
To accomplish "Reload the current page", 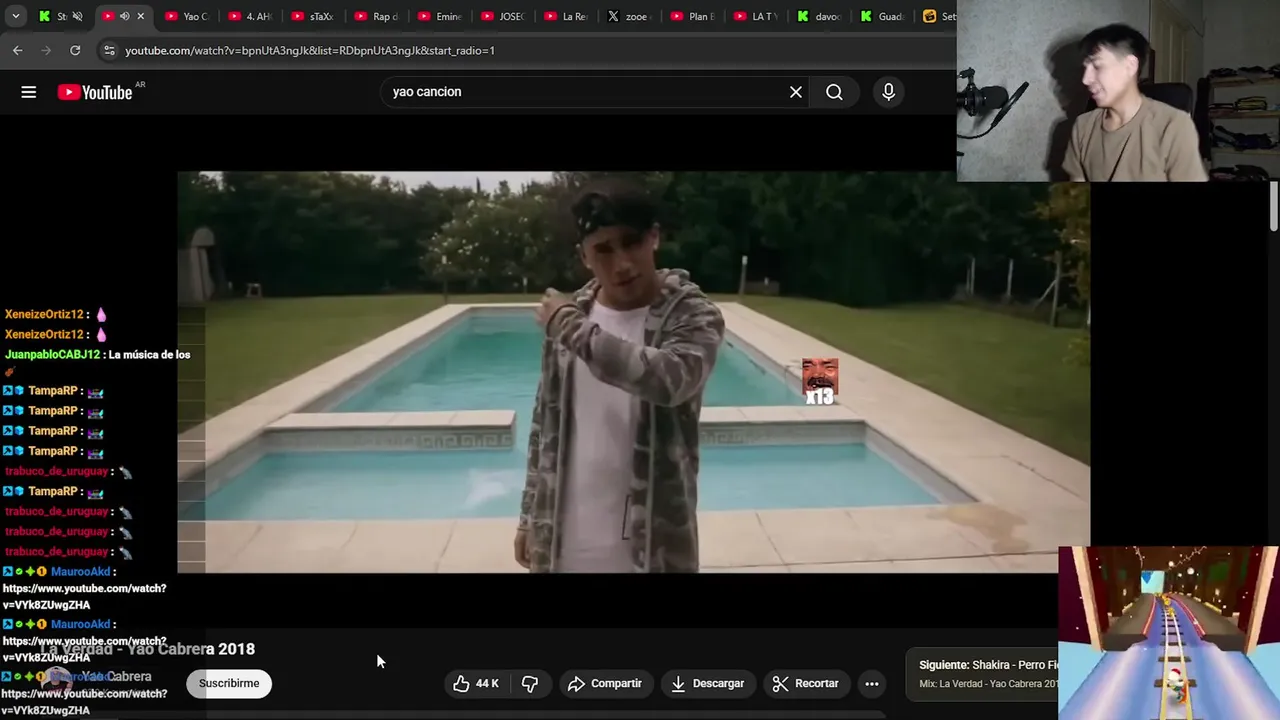I will pyautogui.click(x=75, y=50).
